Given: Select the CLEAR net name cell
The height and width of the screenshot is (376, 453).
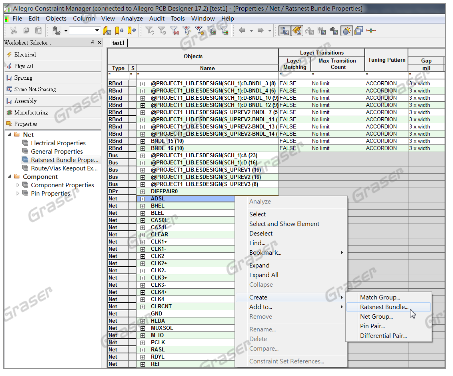Looking at the screenshot, I should click(159, 234).
